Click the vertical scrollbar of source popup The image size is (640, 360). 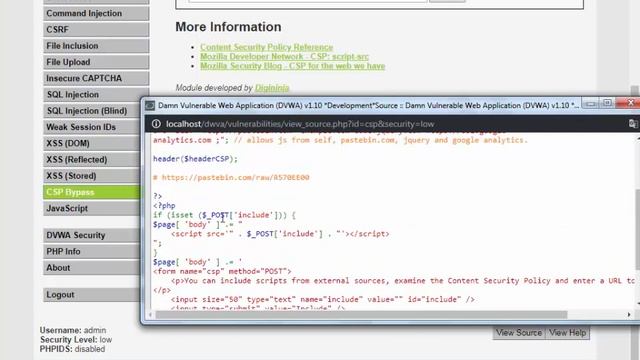point(637,229)
